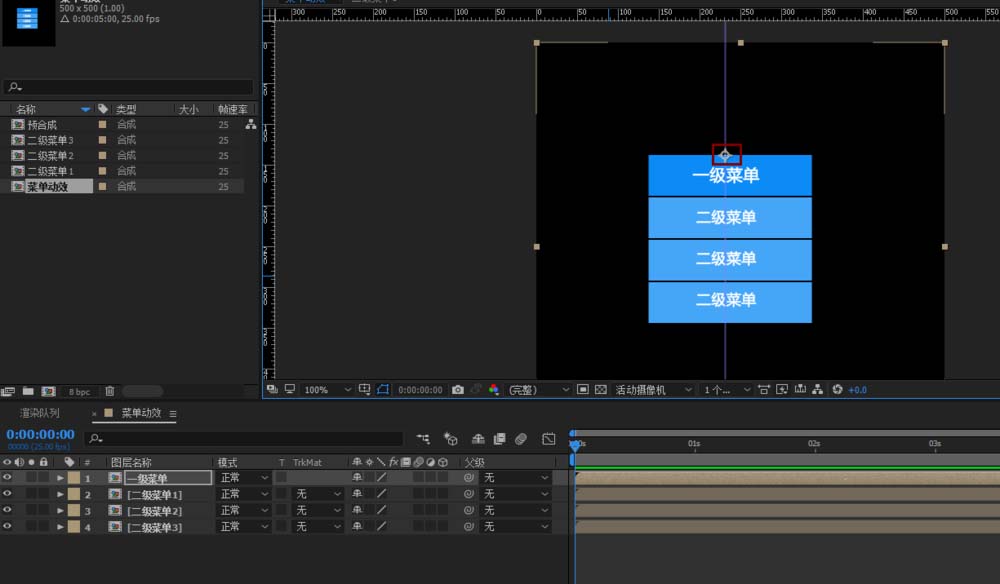Screen dimensions: 1000x584
Task: Select the 二级菜单1 composition in project list
Action: point(50,172)
